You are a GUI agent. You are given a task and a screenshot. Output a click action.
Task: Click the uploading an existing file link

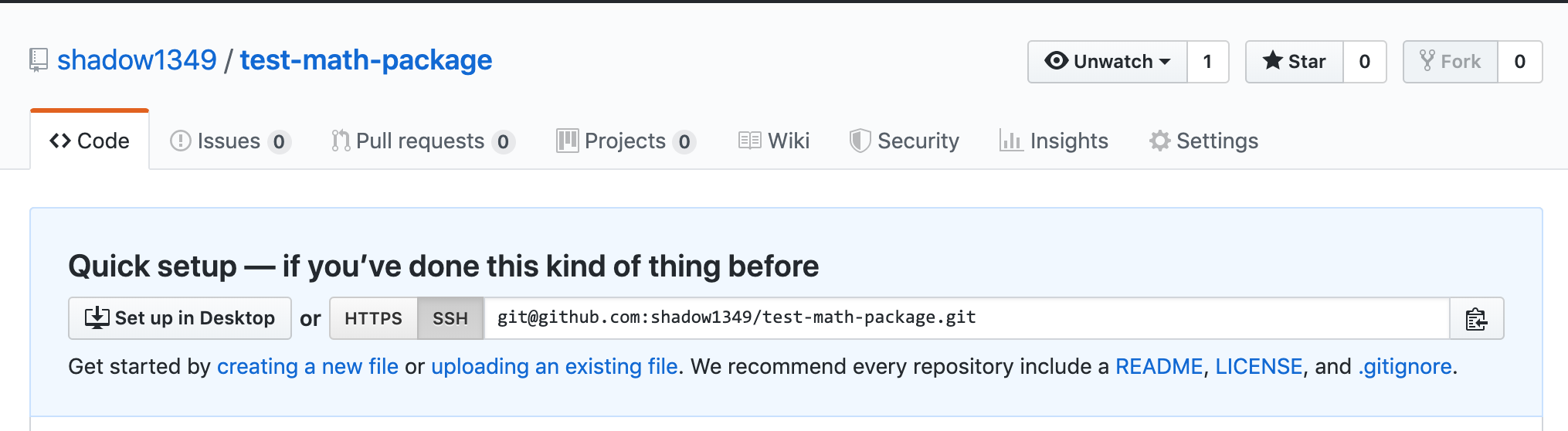(554, 366)
